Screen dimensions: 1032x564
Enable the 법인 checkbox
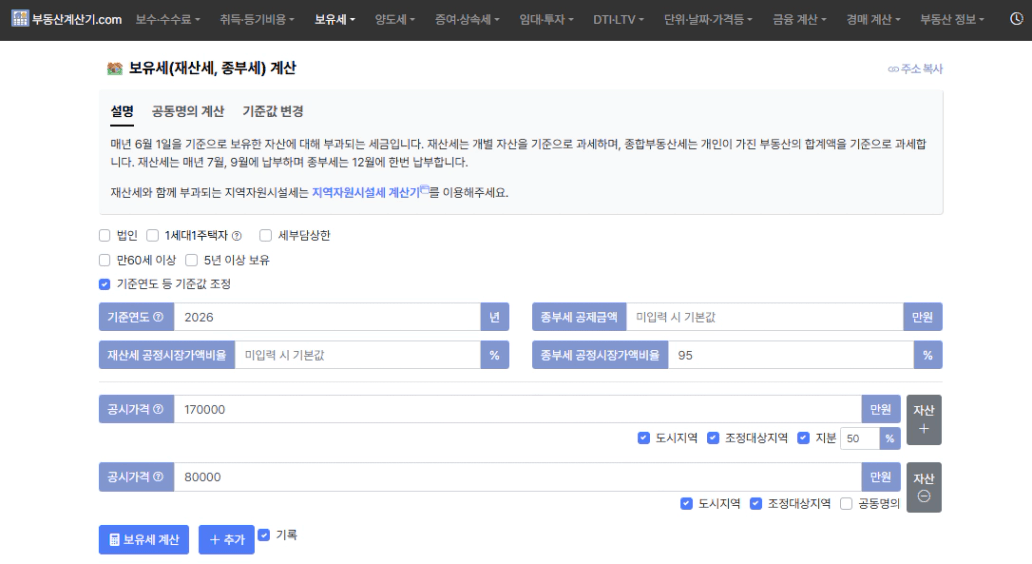[105, 236]
